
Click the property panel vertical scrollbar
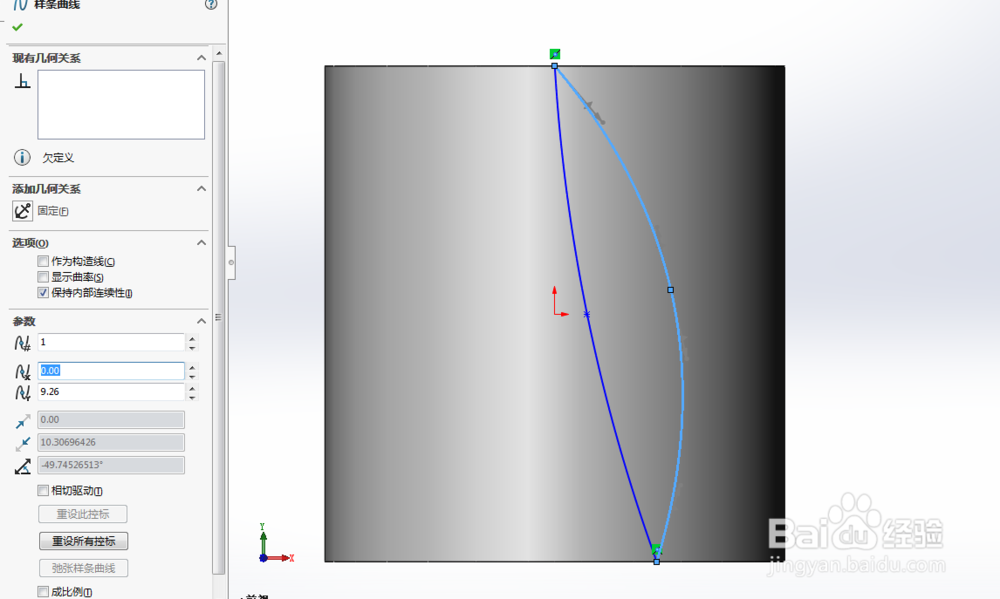point(219,317)
